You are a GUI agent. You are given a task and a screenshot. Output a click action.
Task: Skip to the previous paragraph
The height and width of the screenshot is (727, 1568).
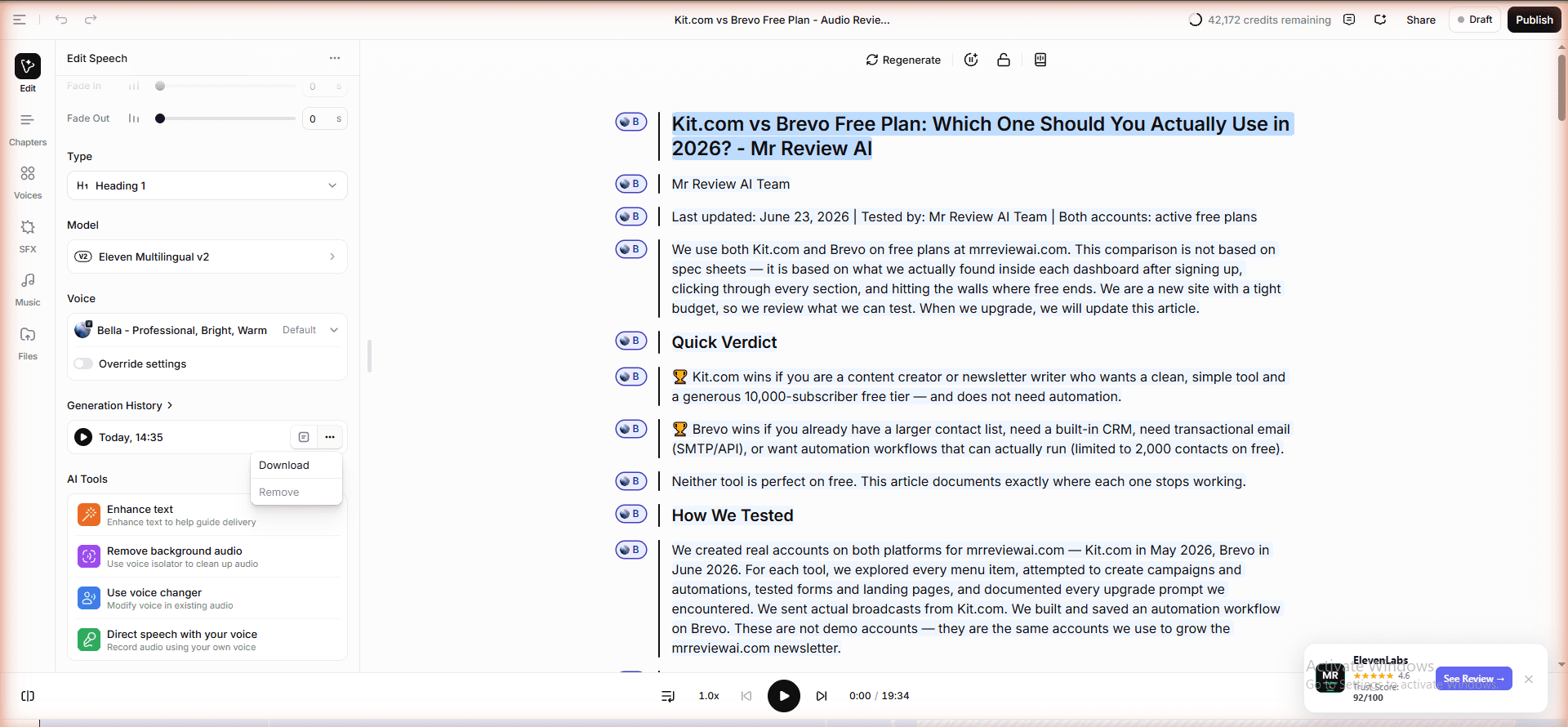pos(746,696)
